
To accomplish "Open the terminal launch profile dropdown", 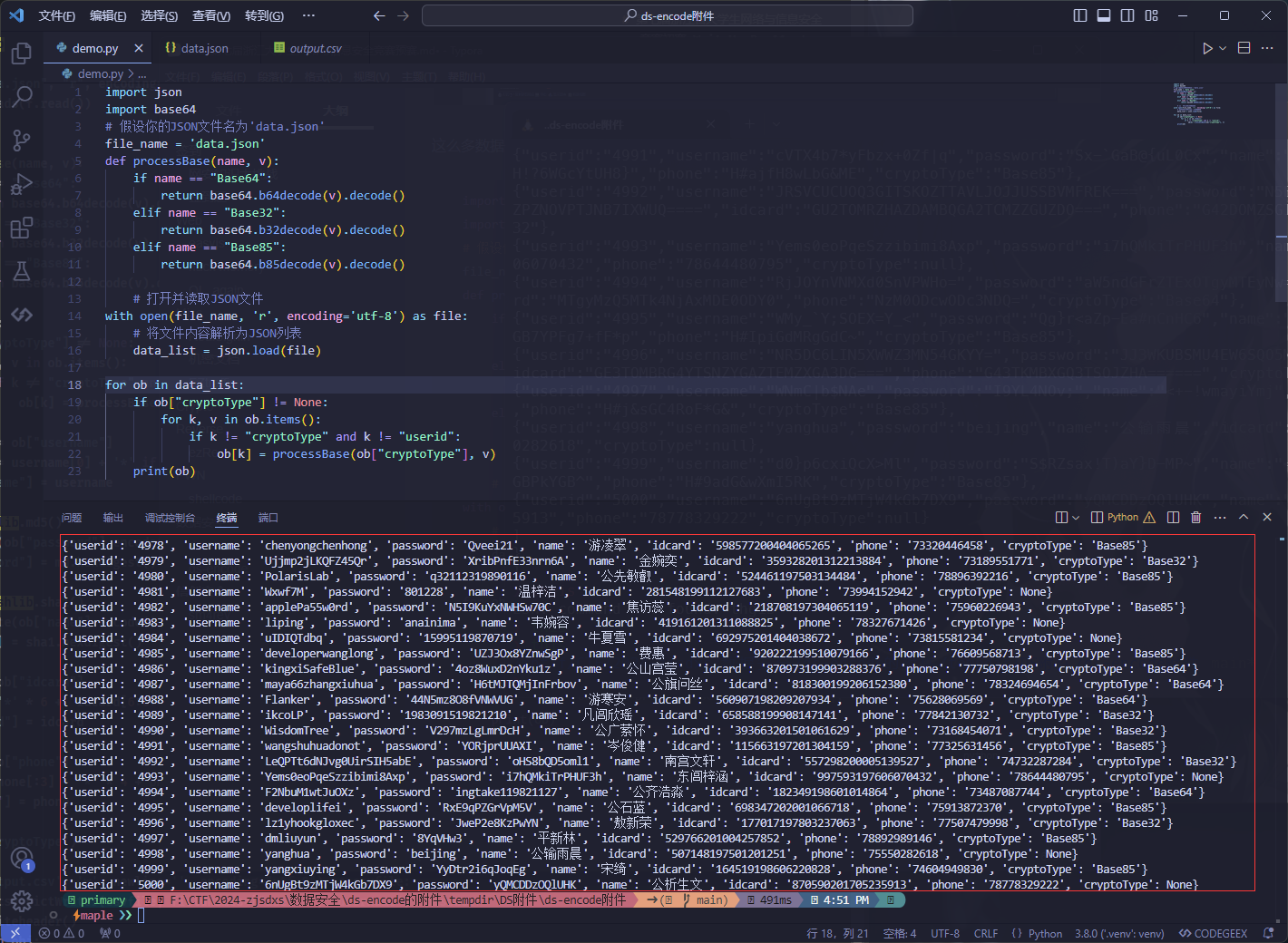I will pos(1076,518).
